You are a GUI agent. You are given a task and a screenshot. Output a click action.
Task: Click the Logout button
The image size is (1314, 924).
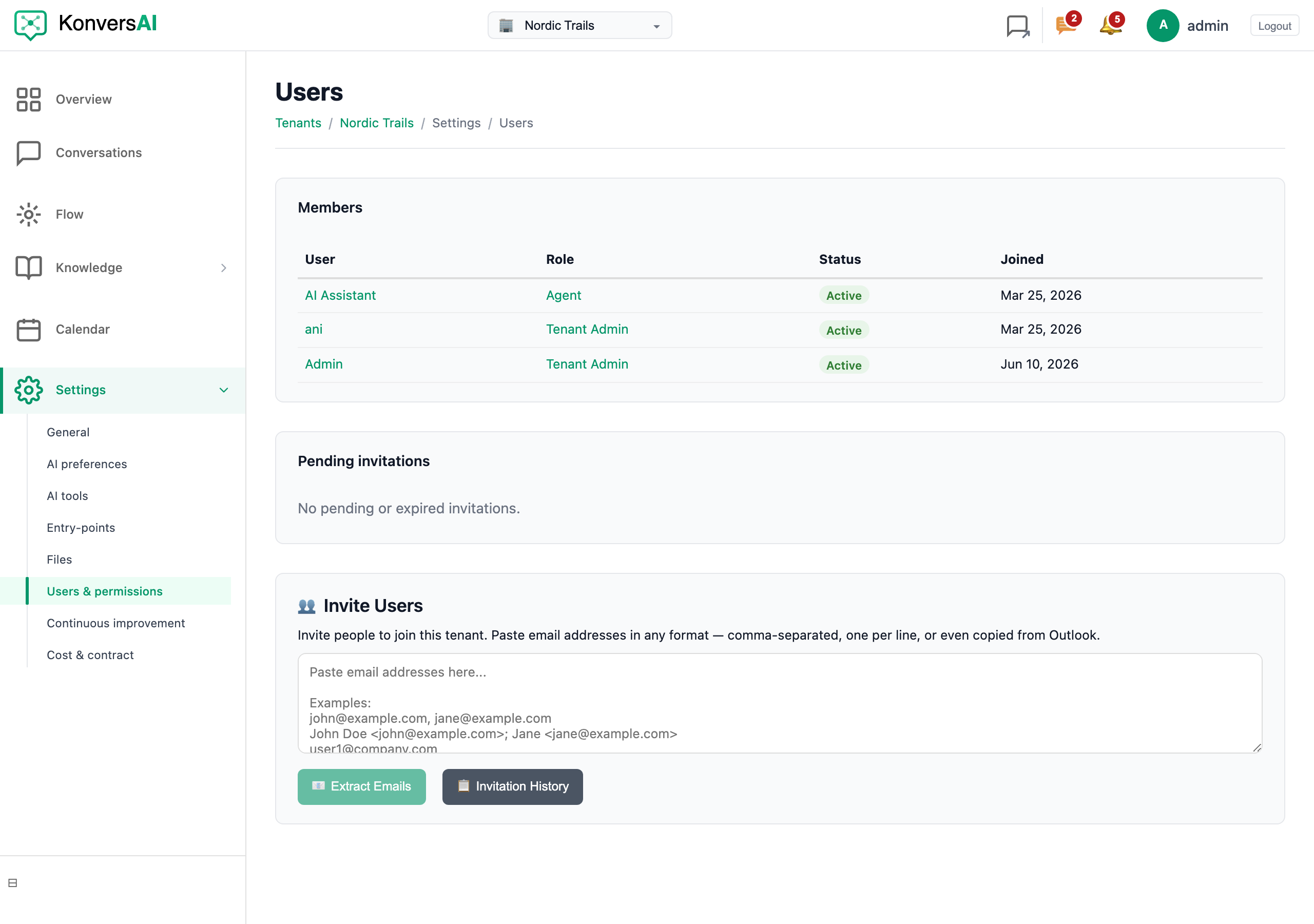click(x=1274, y=26)
